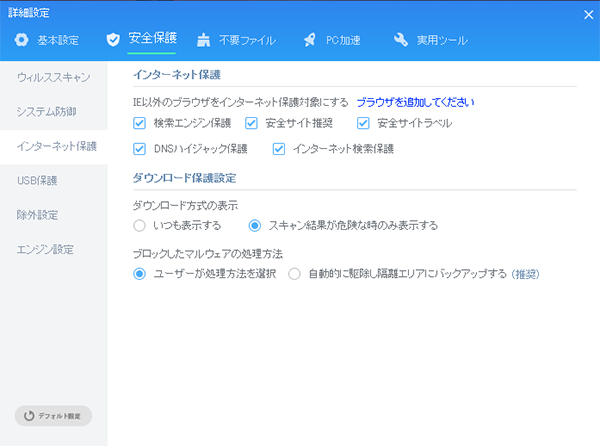Toggle DNSハイジャック保護 checkbox
Screen dimensions: 600x446
(140, 150)
